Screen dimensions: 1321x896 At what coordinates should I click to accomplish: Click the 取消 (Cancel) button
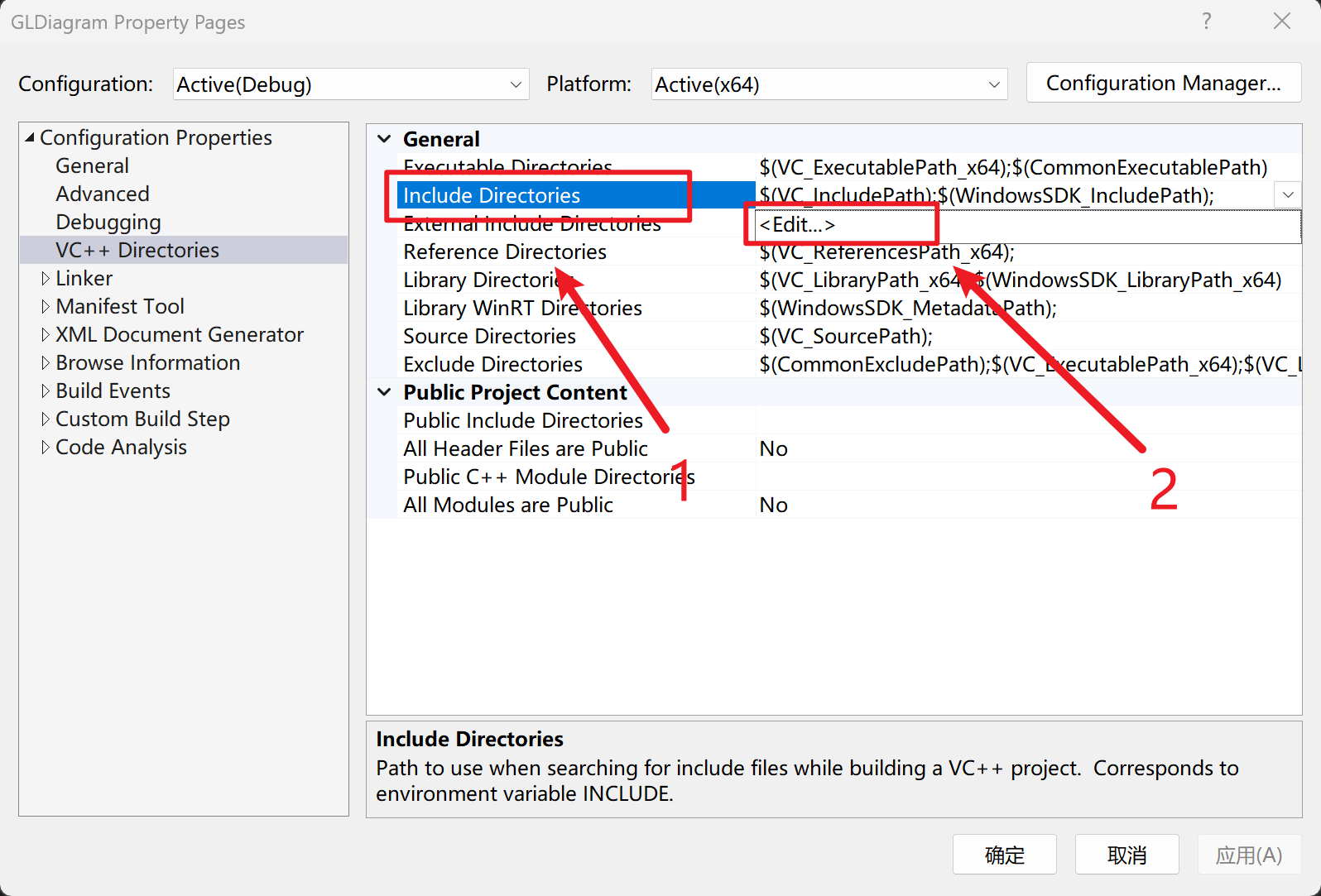pos(1126,854)
